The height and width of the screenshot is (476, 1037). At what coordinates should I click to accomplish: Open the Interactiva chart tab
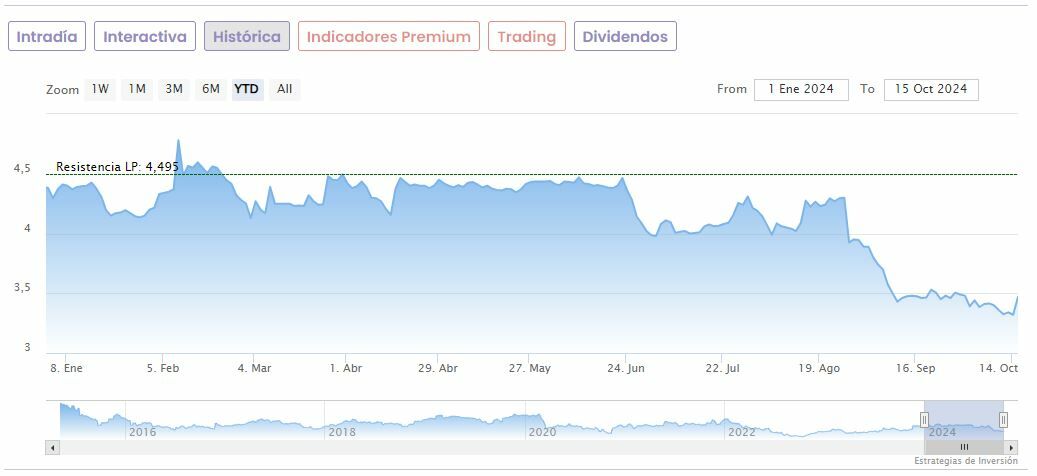[145, 37]
